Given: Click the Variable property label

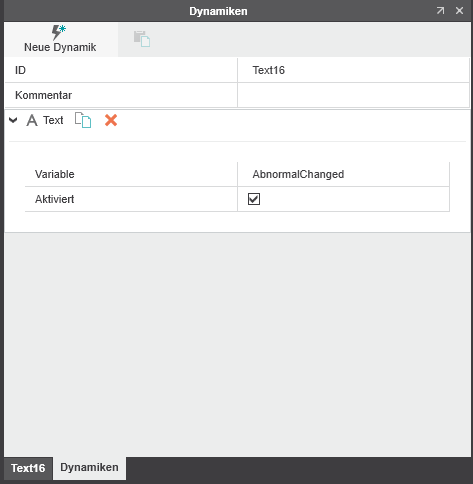Looking at the screenshot, I should pyautogui.click(x=55, y=174).
